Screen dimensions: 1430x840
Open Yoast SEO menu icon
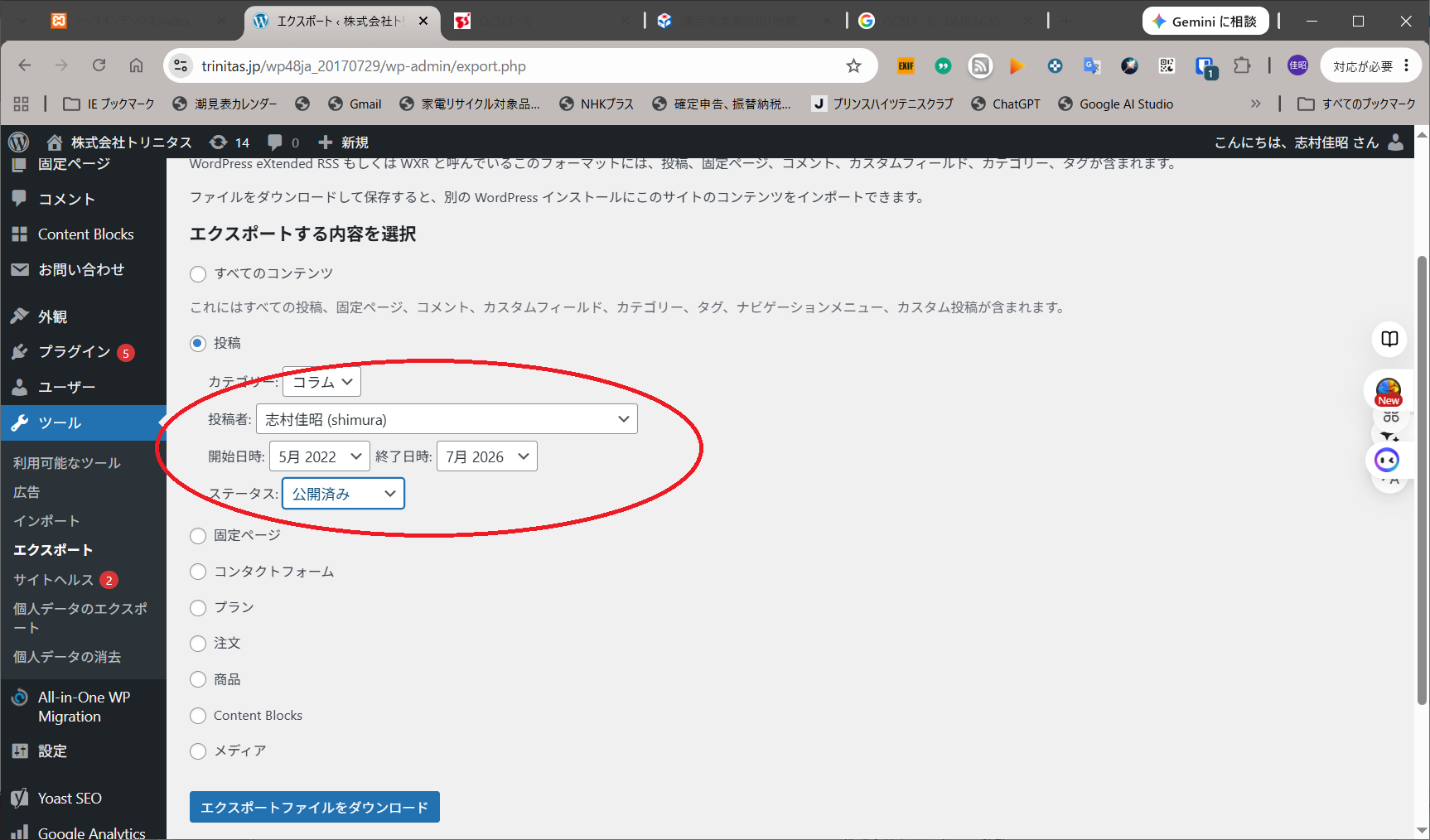[20, 799]
